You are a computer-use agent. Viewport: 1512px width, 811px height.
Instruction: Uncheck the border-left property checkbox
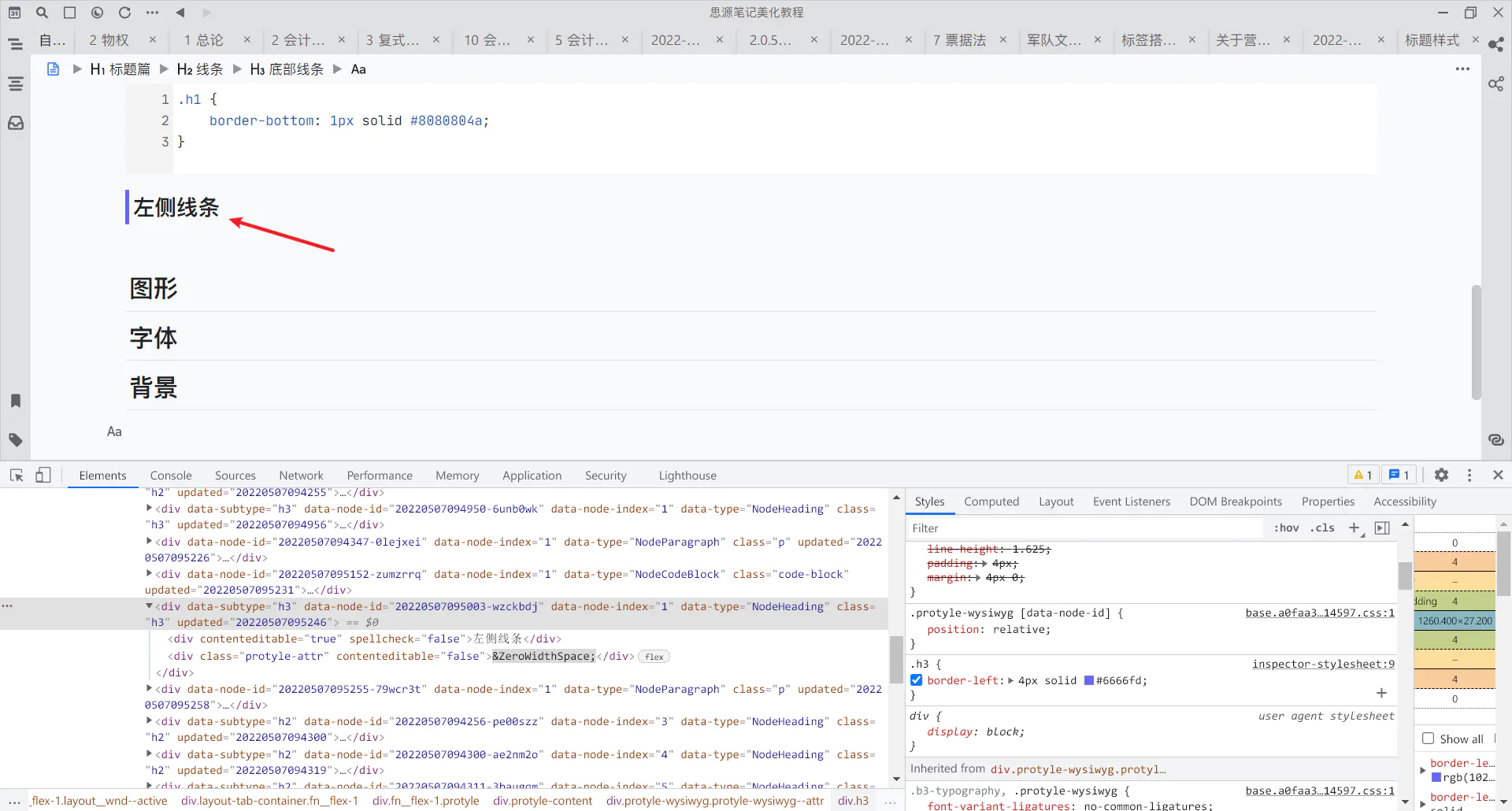tap(917, 680)
